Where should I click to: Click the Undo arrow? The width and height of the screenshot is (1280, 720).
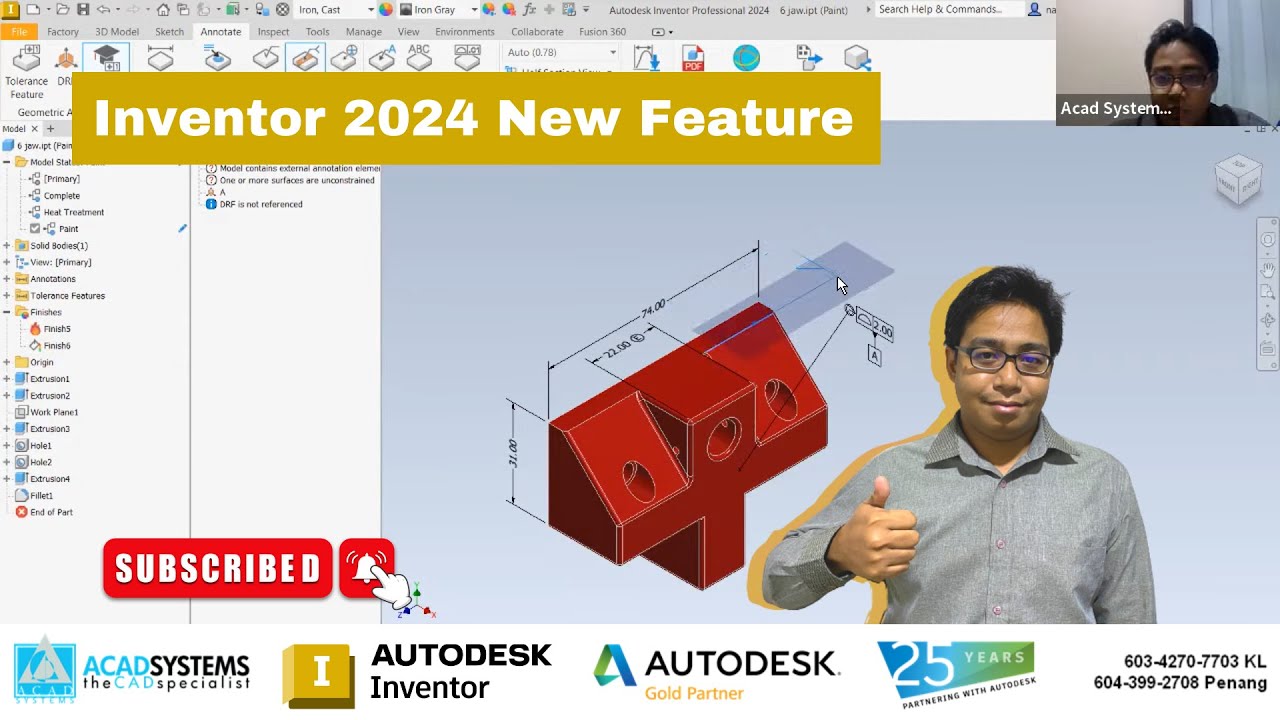point(103,9)
